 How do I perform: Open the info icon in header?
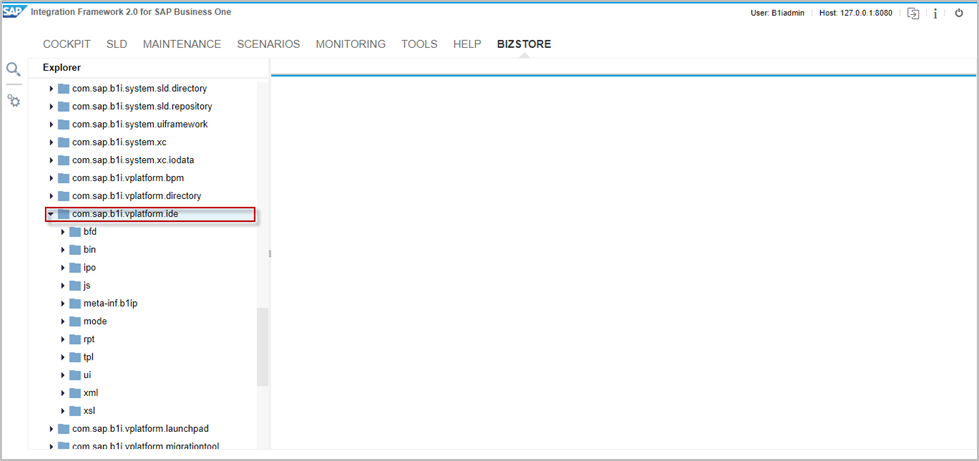[x=935, y=13]
